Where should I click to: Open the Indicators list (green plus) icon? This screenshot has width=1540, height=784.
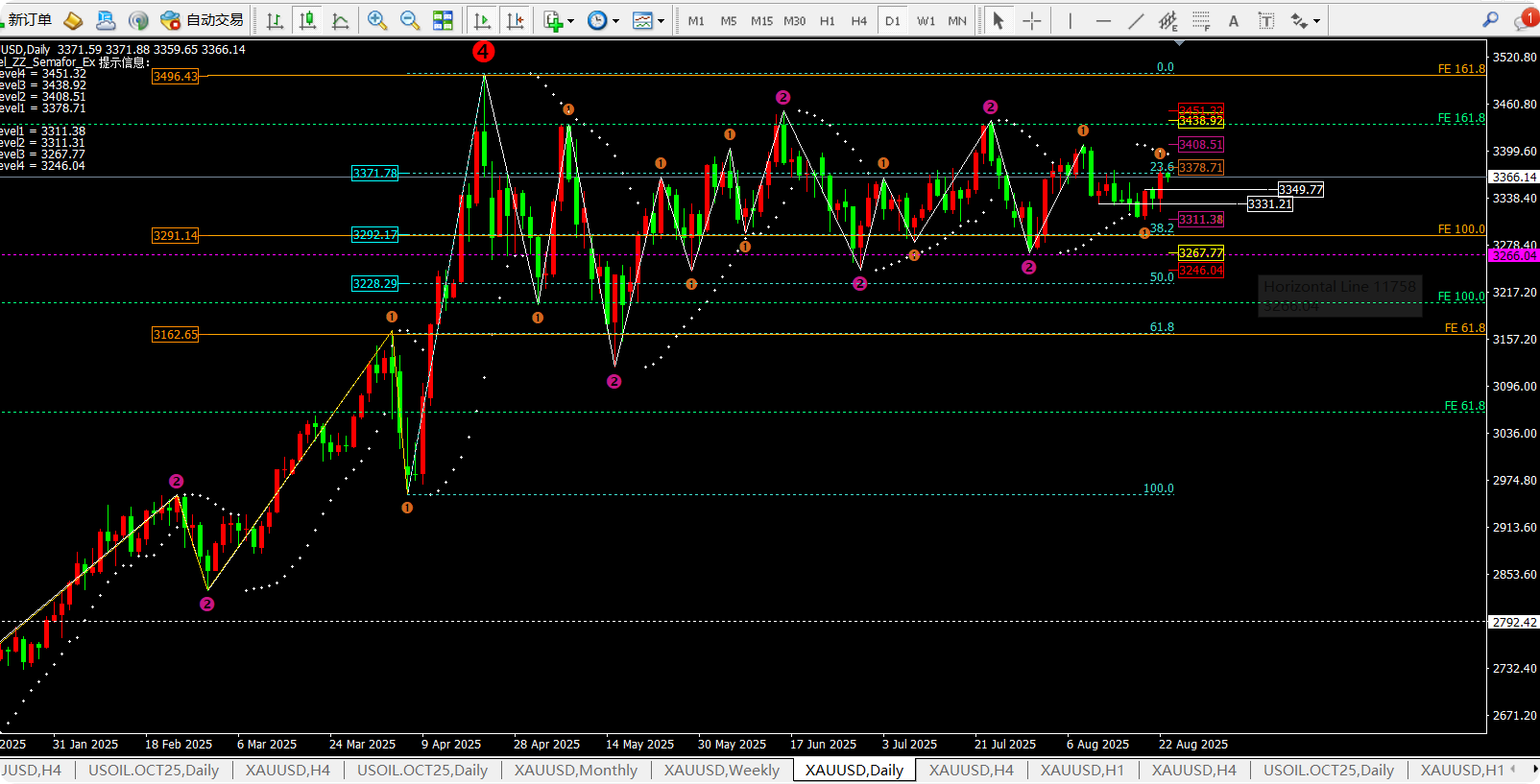(553, 20)
